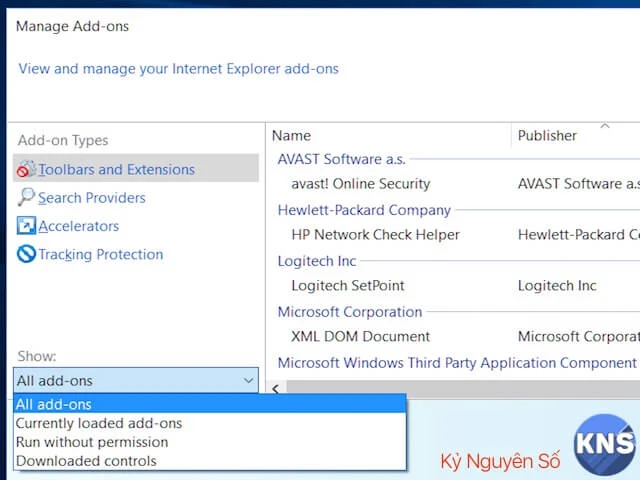640x480 pixels.
Task: Click the Search Providers magnifier icon
Action: click(x=26, y=198)
